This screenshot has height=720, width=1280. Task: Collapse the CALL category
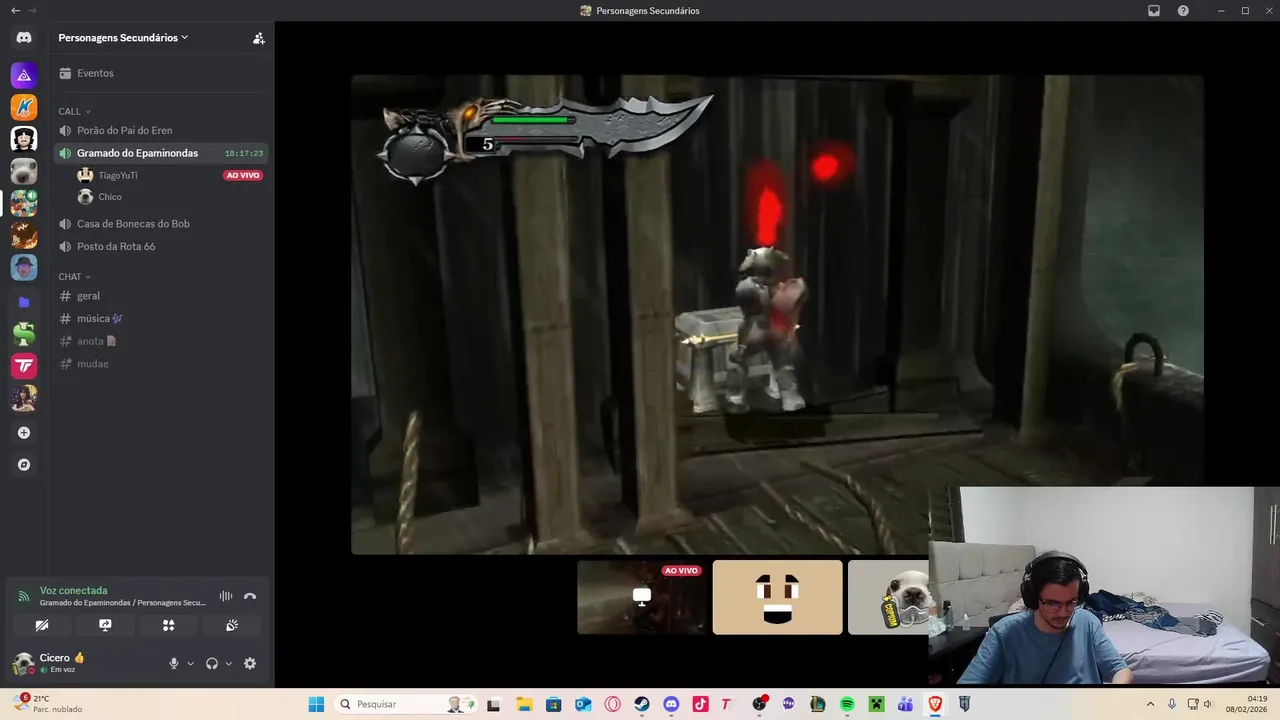(x=74, y=111)
